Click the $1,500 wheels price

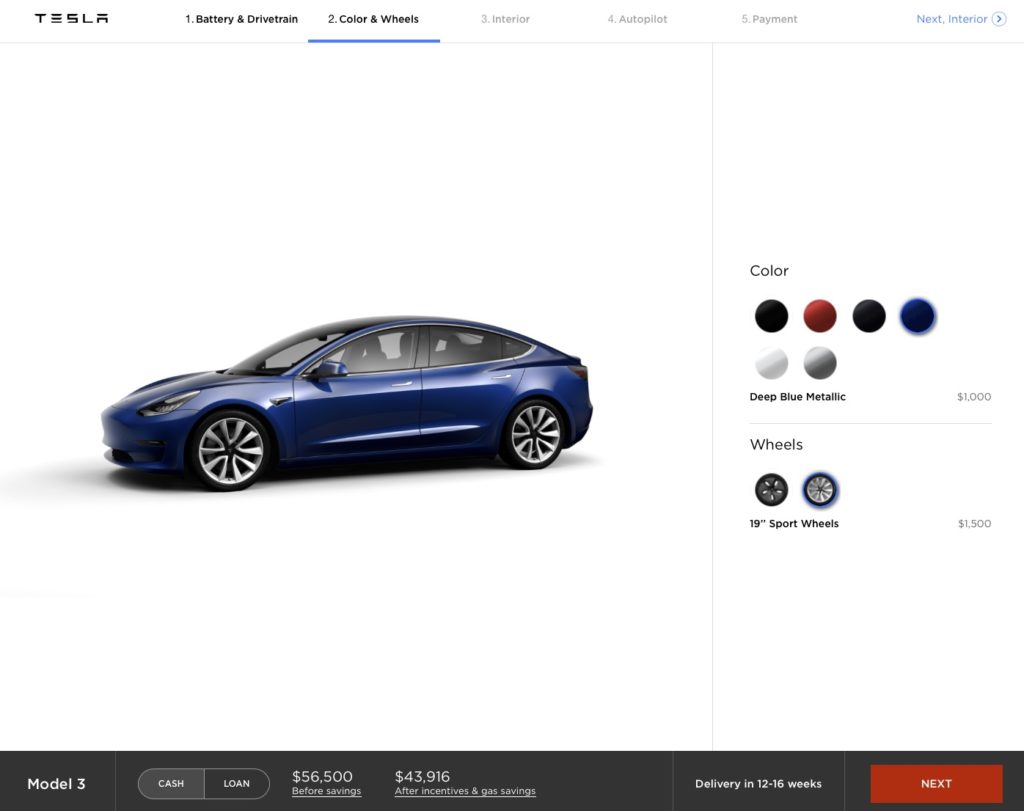click(x=974, y=523)
